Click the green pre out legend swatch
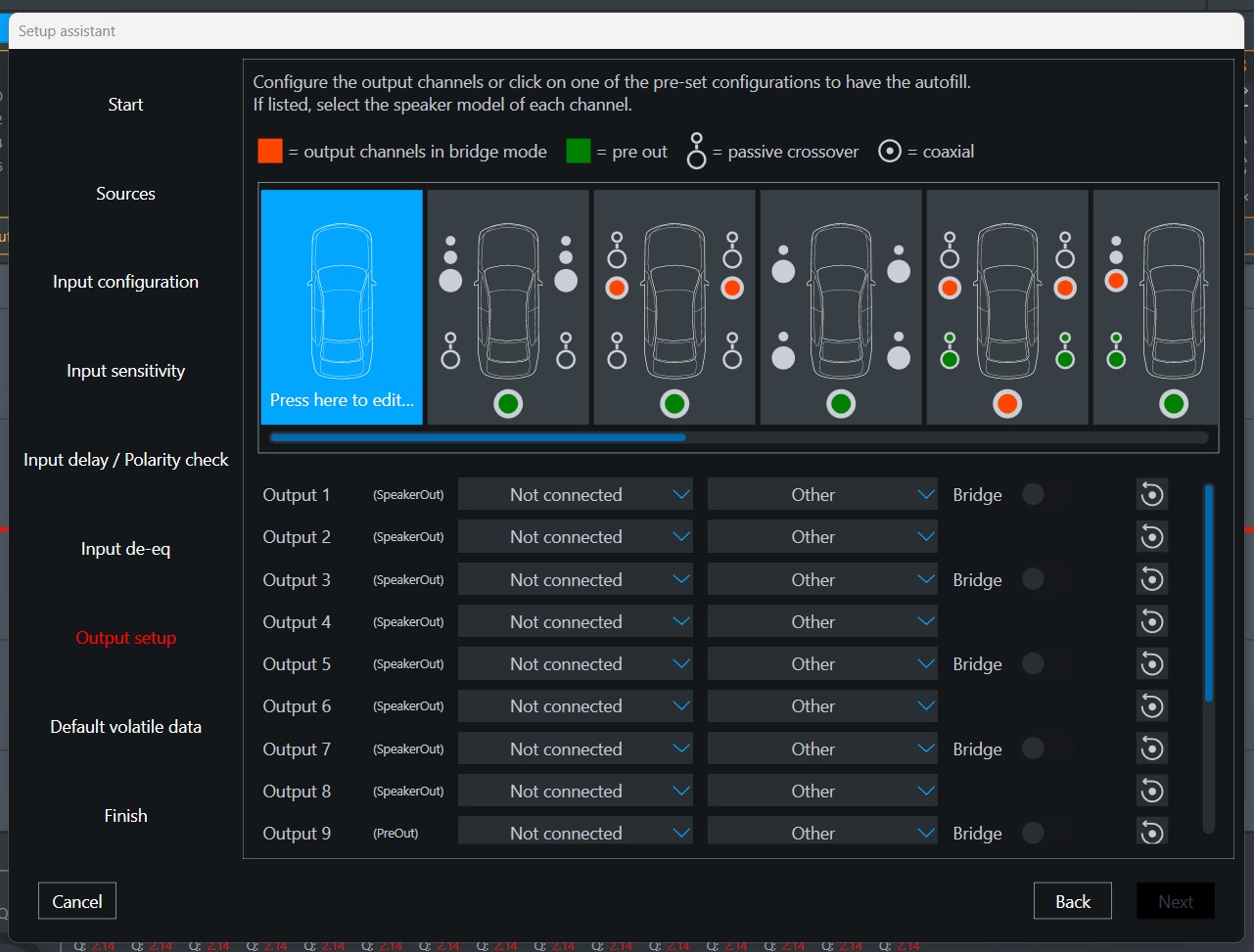Image resolution: width=1254 pixels, height=952 pixels. (x=578, y=152)
